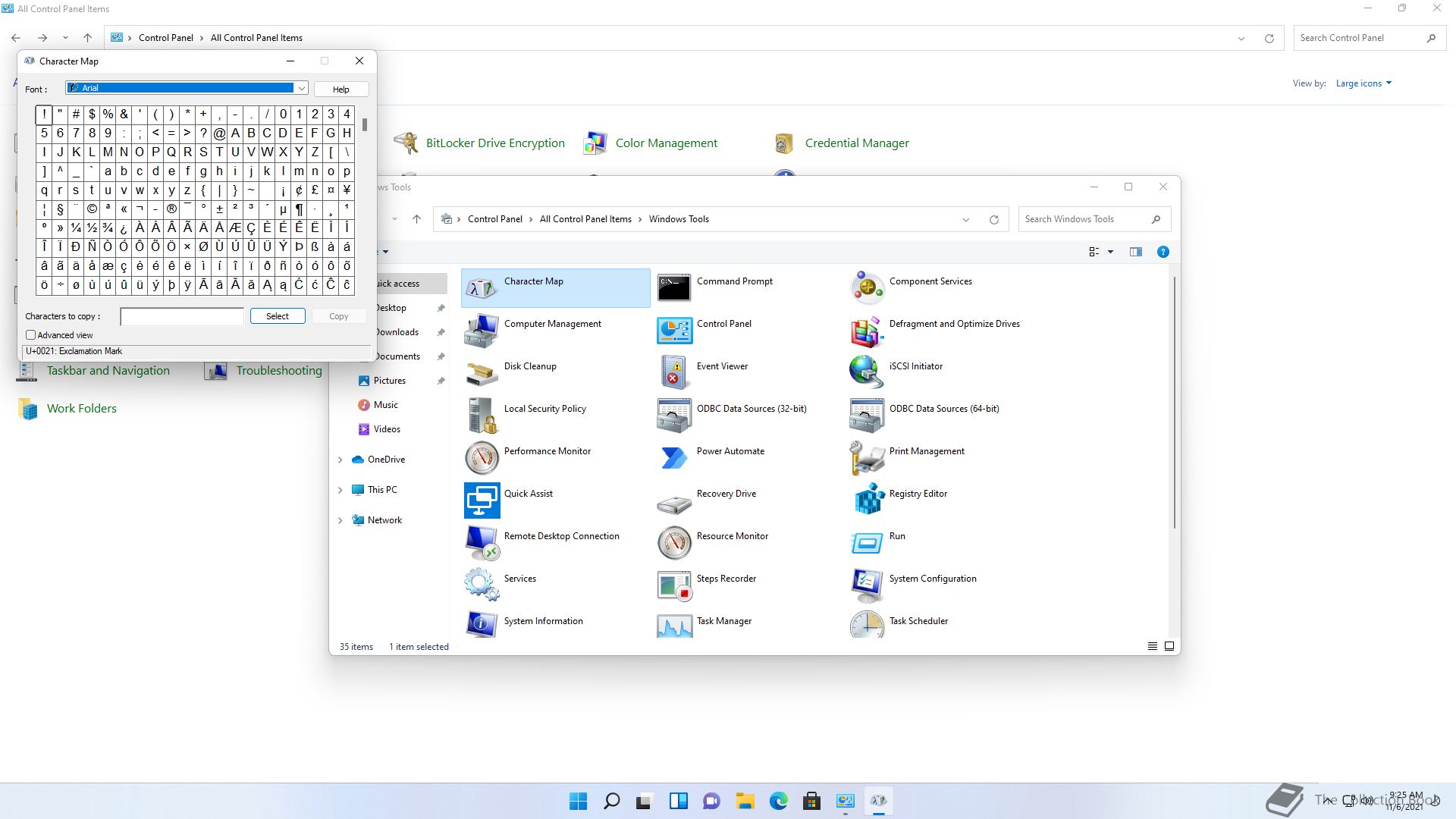Open Component Services icon
The image size is (1456, 819).
(867, 288)
